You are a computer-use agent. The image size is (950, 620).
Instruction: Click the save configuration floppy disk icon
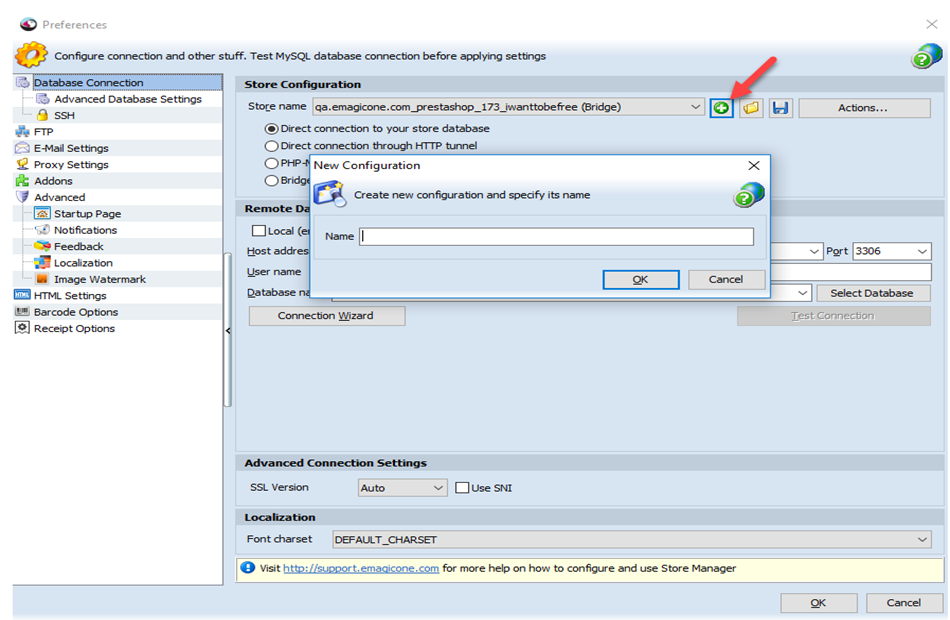pyautogui.click(x=780, y=108)
